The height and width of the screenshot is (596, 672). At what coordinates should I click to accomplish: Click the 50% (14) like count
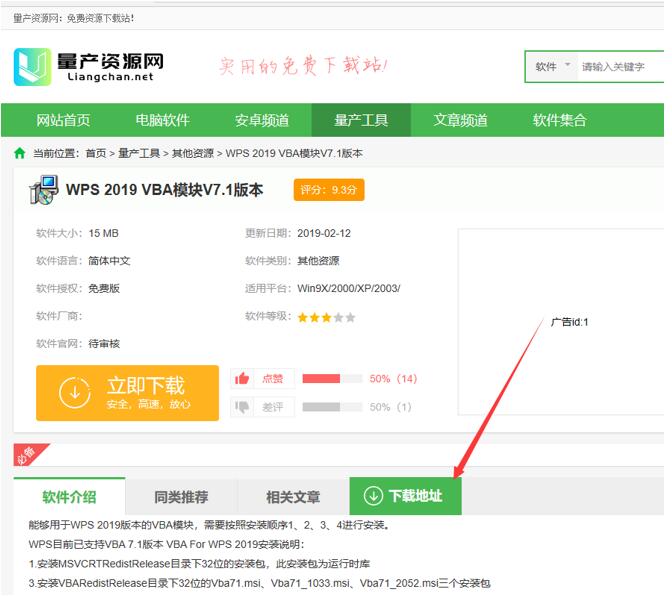(x=393, y=378)
